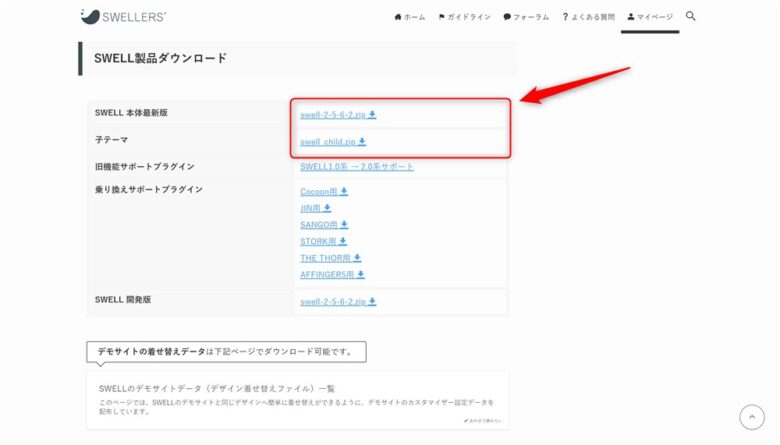The height and width of the screenshot is (445, 780).
Task: Open the SWELLのデモサイトデータ一覧 card
Action: pyautogui.click(x=297, y=400)
